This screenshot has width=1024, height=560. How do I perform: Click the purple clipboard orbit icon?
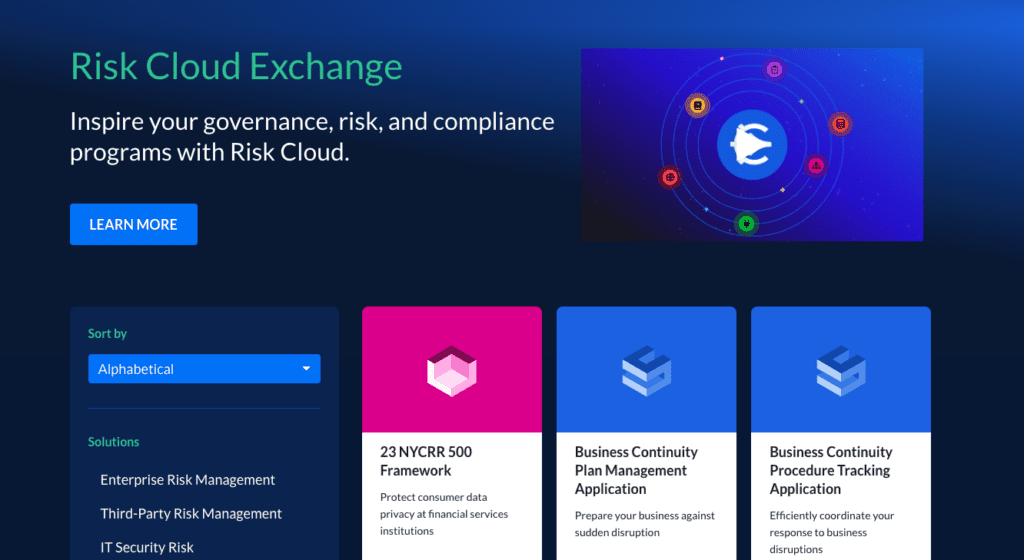coord(774,69)
